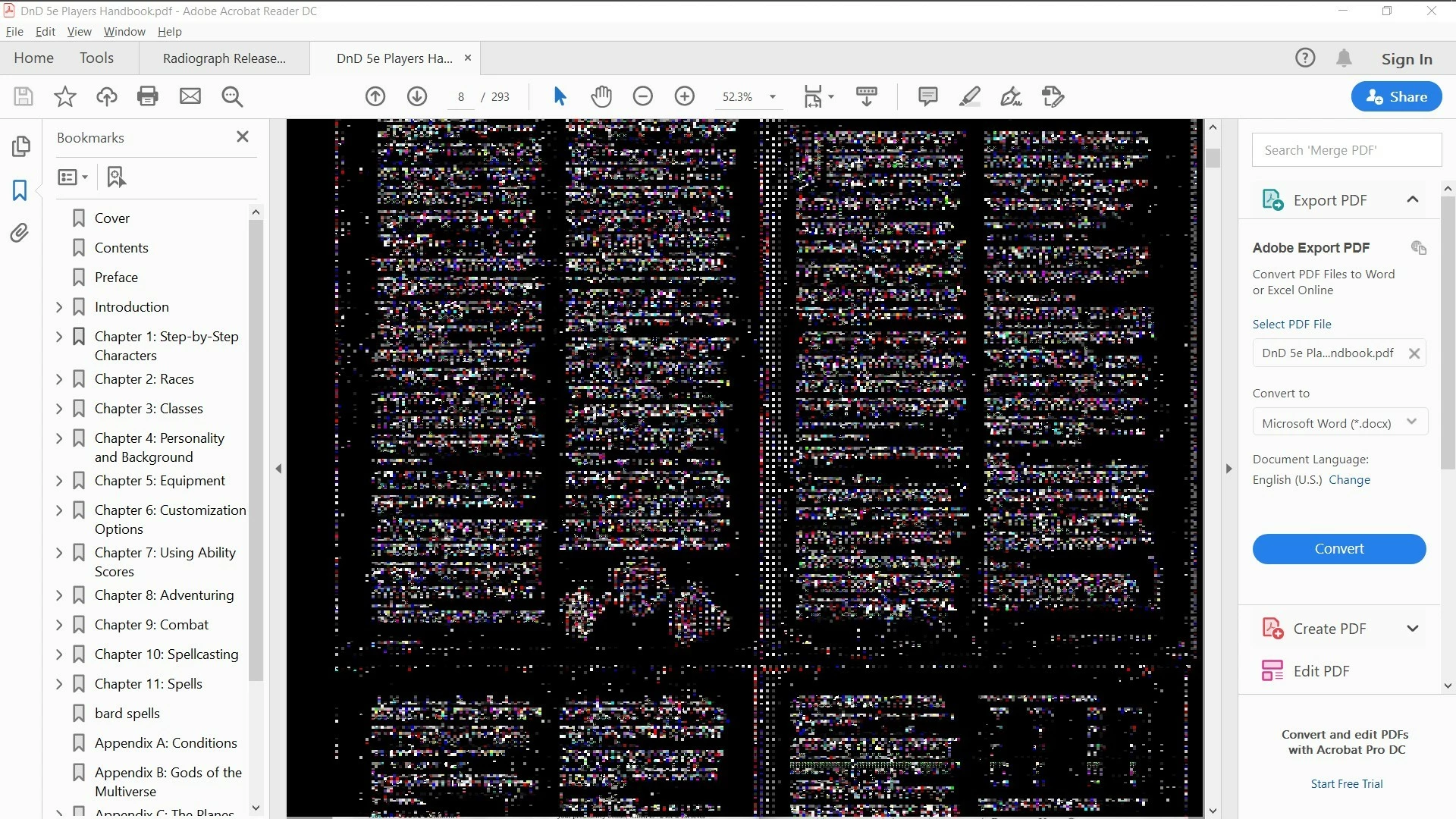Click the Search 'Merge PDF' field

(1346, 150)
